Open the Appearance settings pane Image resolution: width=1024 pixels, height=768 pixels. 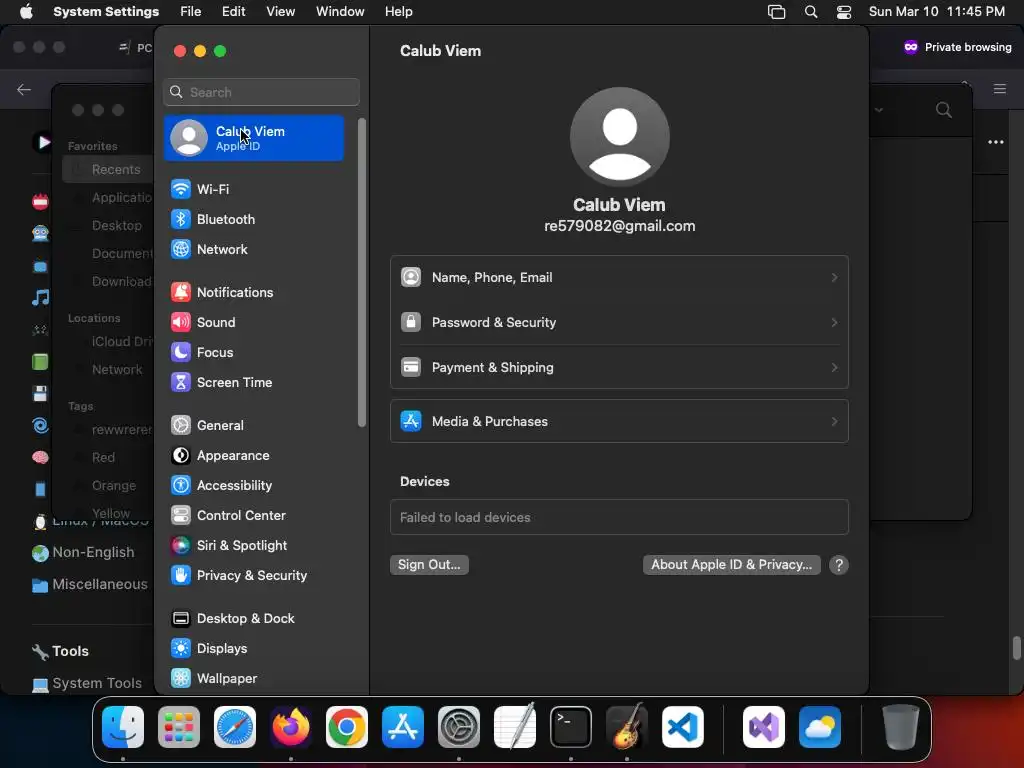254,456
